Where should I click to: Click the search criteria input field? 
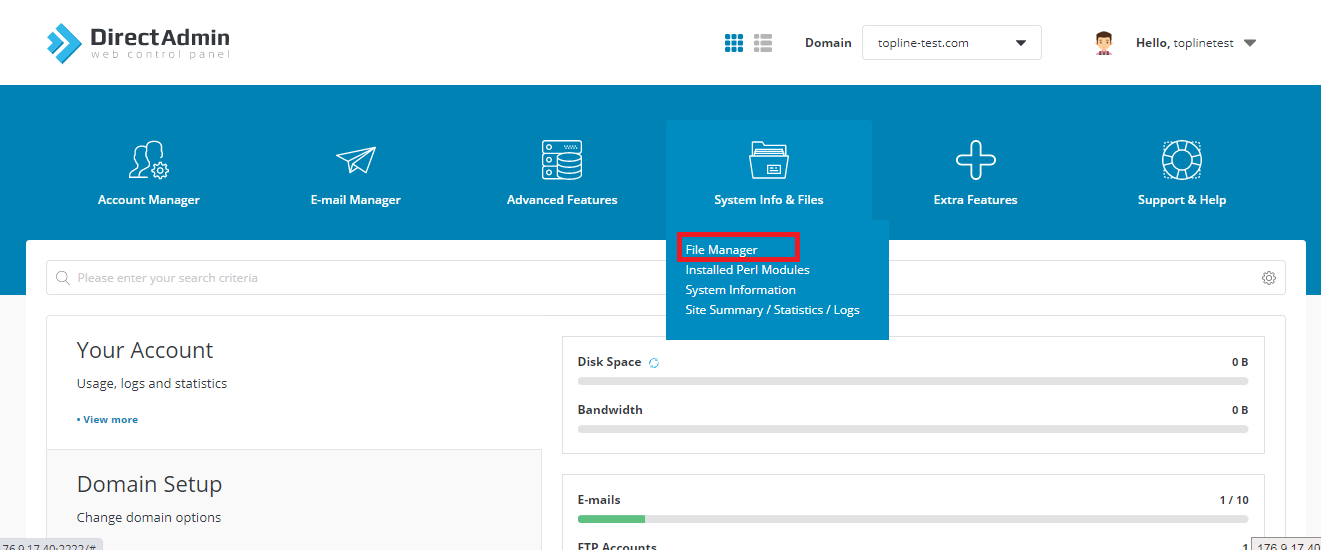coord(666,277)
